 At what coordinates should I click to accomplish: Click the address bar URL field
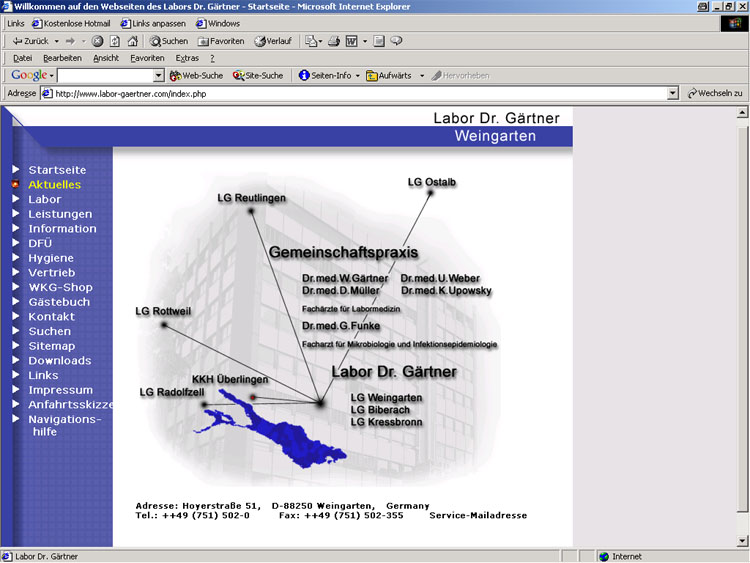tap(360, 93)
